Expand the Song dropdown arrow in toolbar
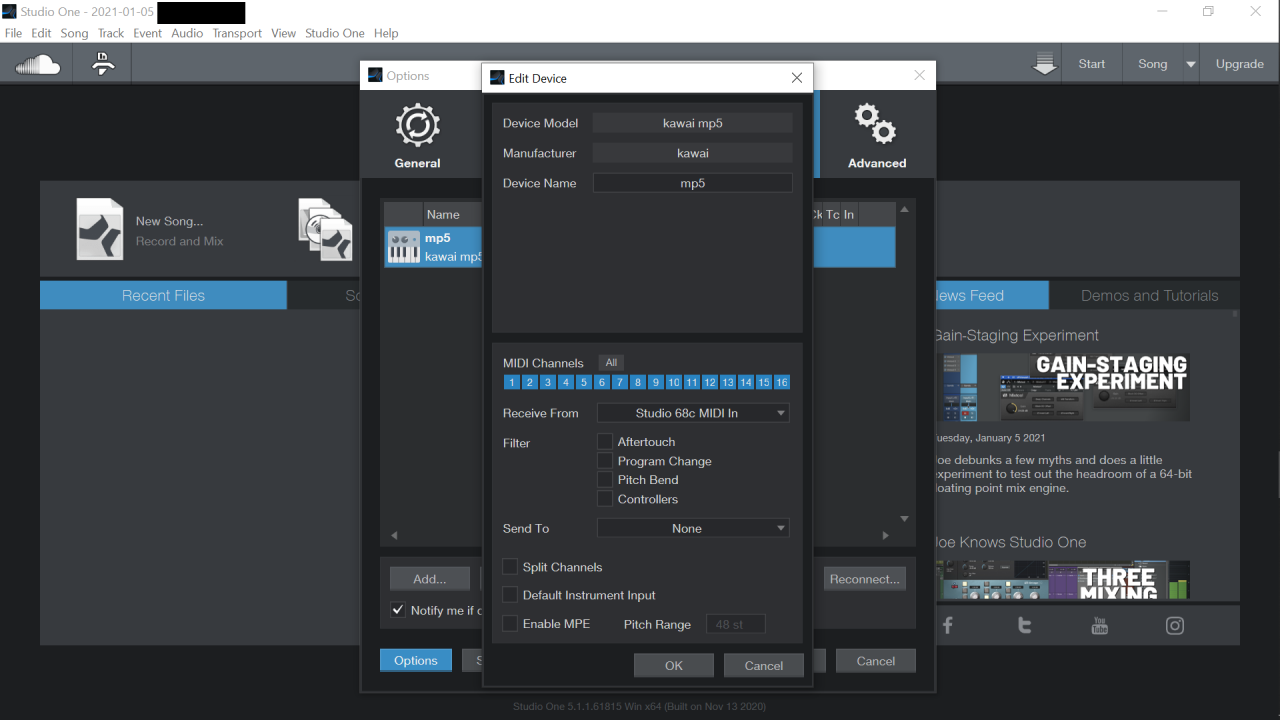 click(x=1190, y=64)
